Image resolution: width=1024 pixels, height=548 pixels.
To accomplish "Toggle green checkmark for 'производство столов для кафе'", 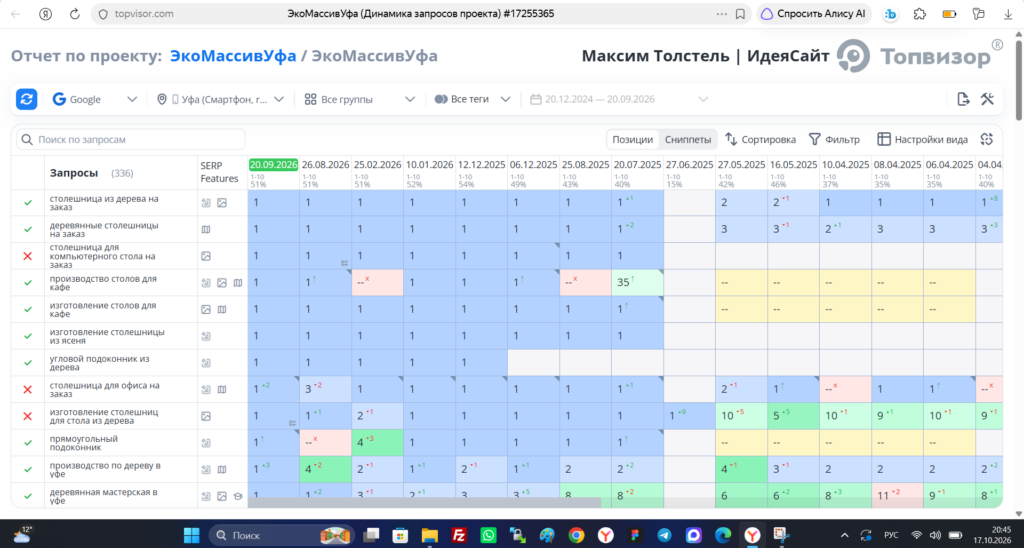I will coord(27,283).
